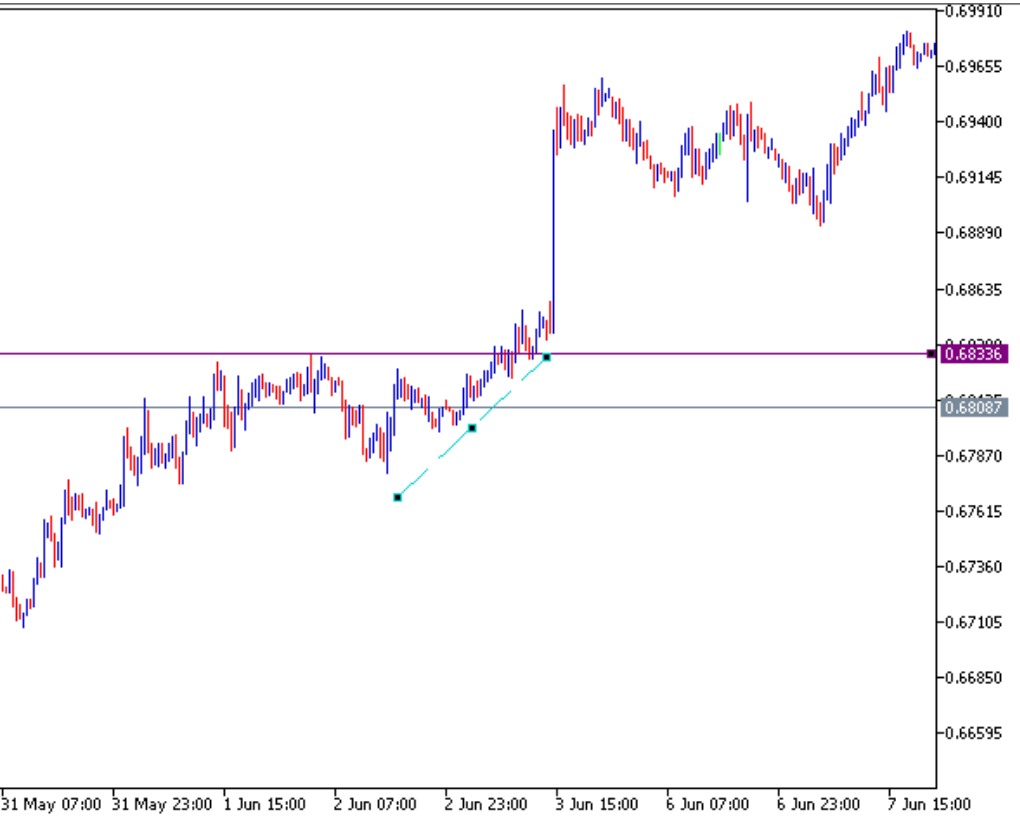Click the 3 Jun 15:00 time label
This screenshot has height=819, width=1020.
click(598, 805)
